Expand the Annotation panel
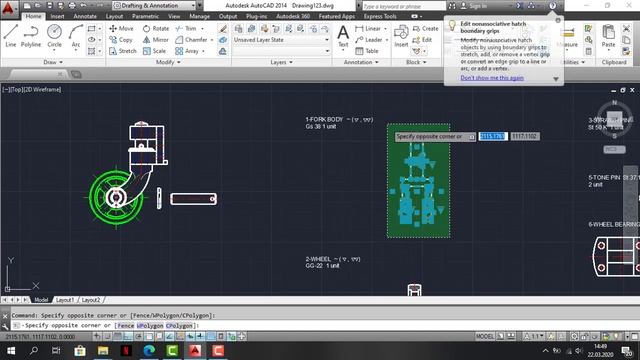The width and height of the screenshot is (640, 360). click(x=361, y=62)
